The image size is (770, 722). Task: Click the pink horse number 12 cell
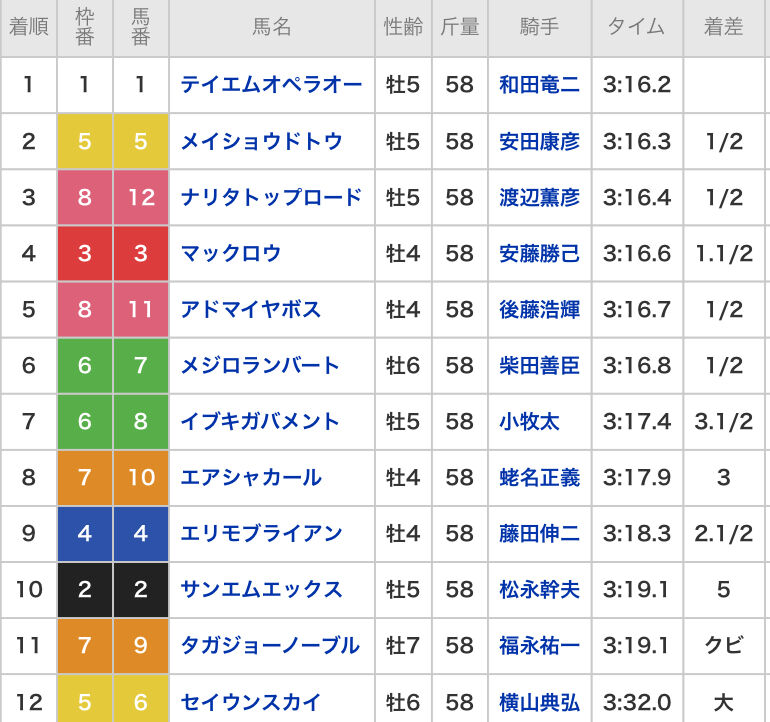click(x=141, y=197)
